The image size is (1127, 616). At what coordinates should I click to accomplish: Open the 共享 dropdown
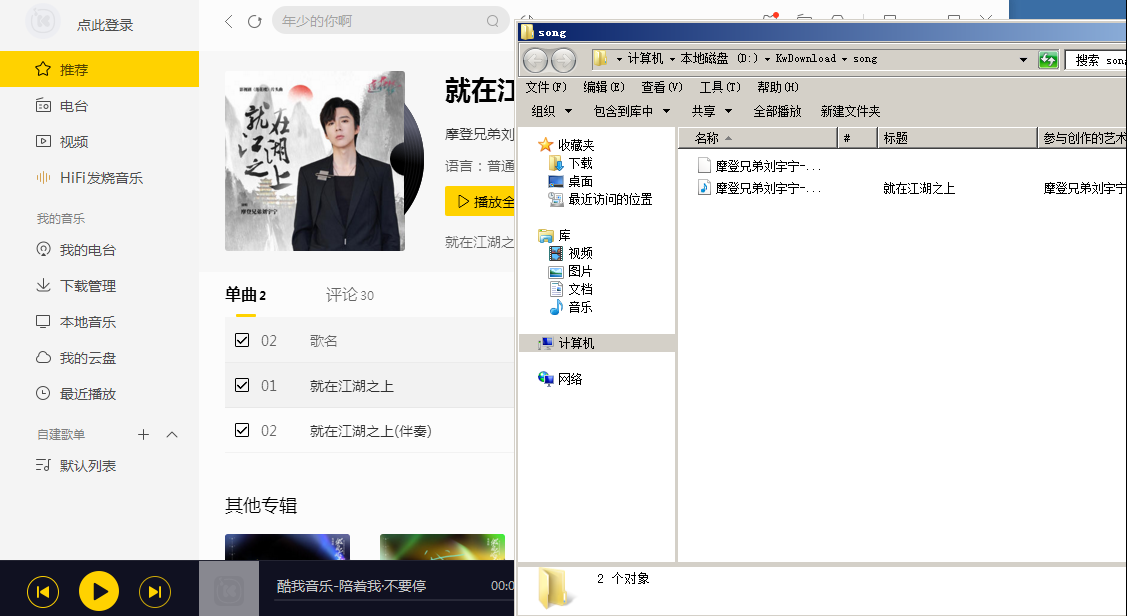click(x=712, y=111)
